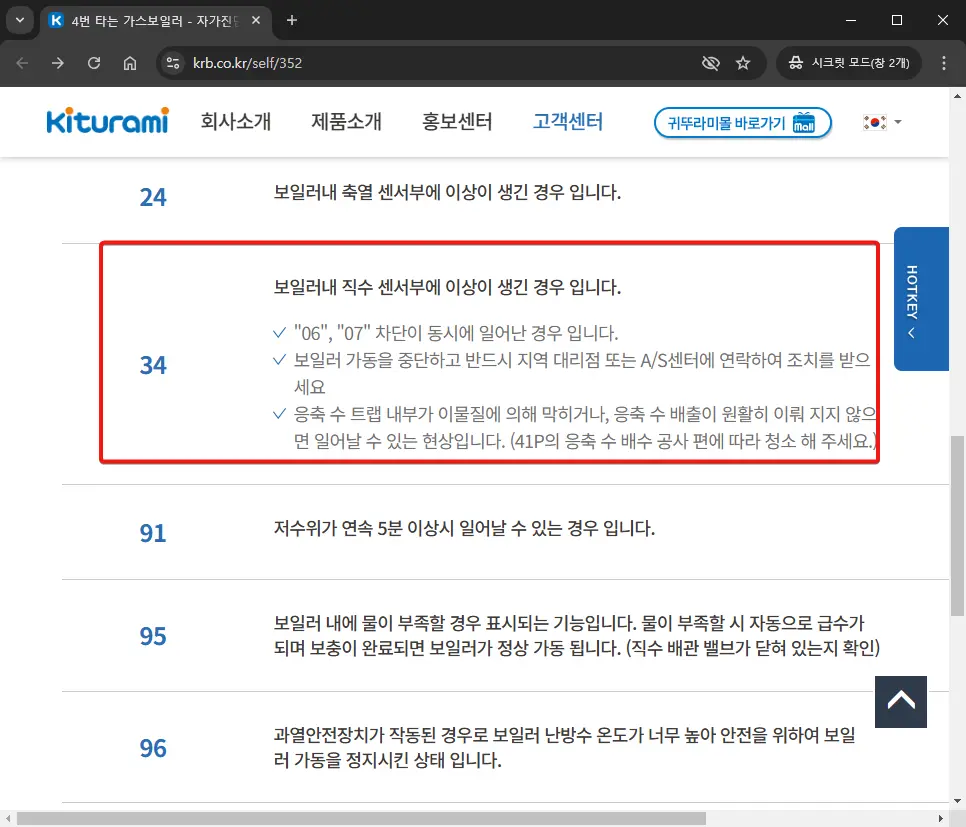The image size is (966, 827).
Task: Click the forward navigation arrow
Action: (57, 62)
